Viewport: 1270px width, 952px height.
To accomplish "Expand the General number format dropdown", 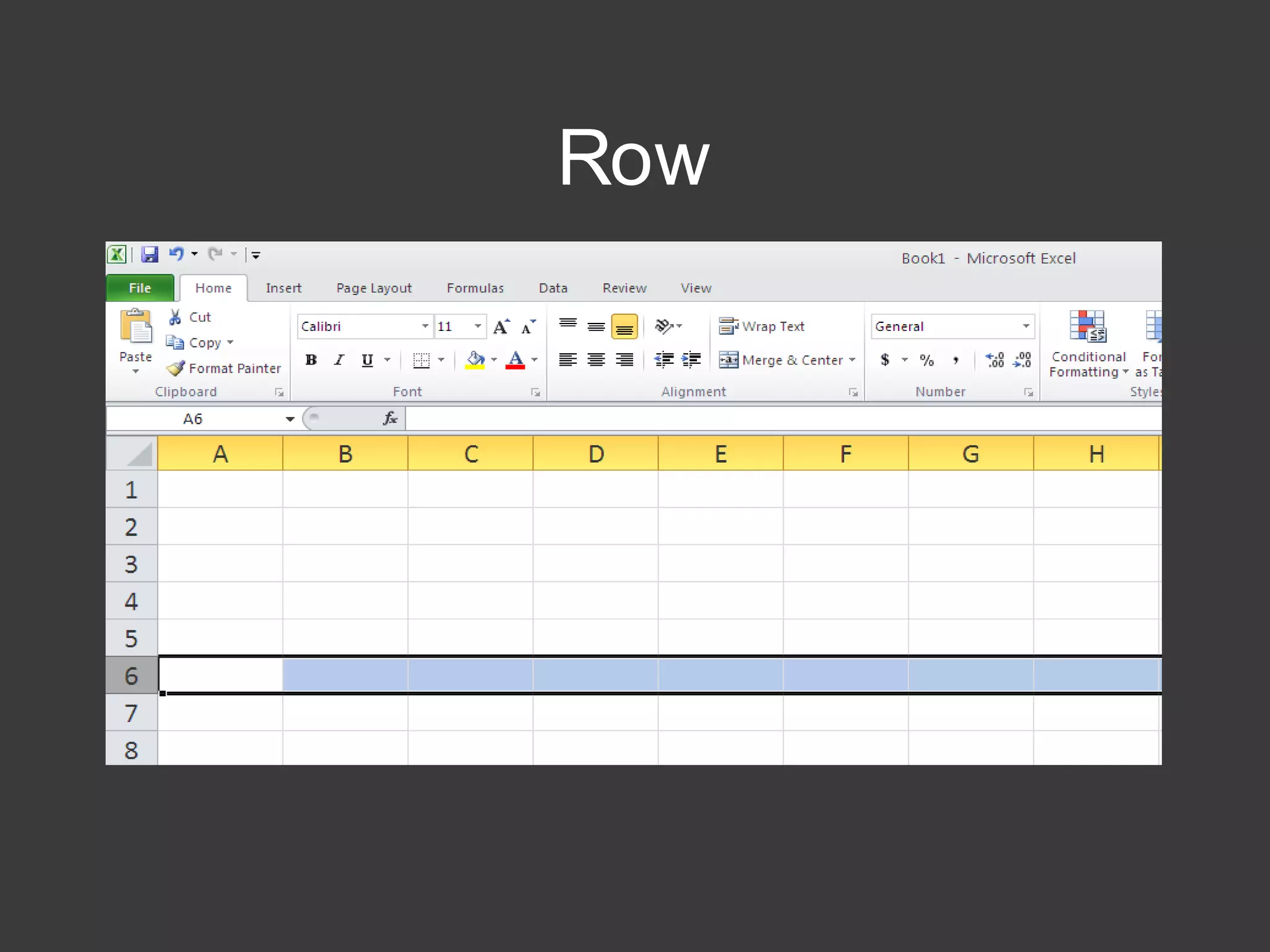I will 1026,327.
